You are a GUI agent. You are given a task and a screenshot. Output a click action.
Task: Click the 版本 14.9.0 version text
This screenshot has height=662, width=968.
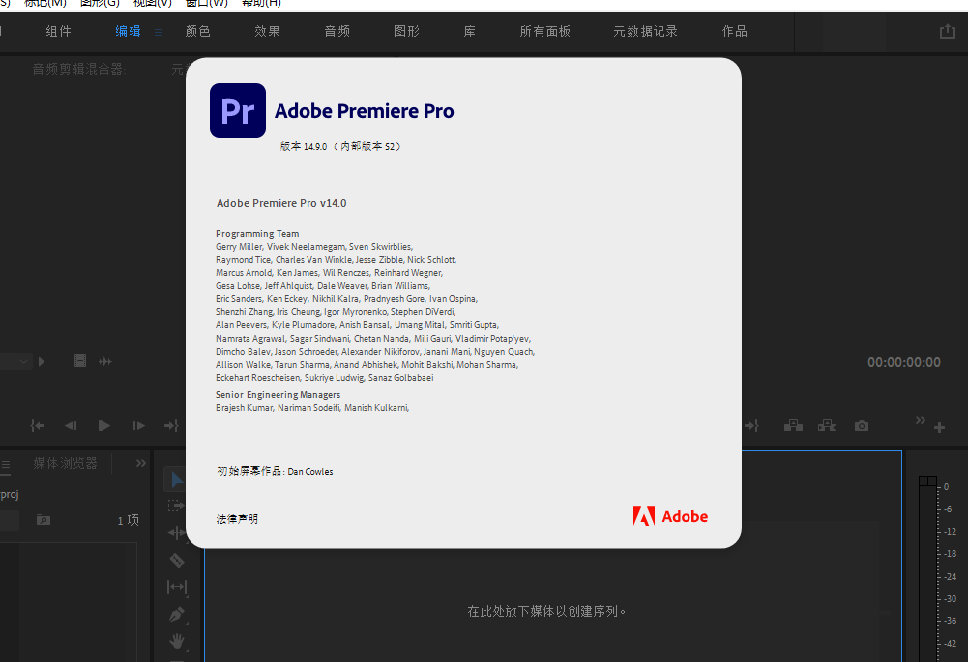click(340, 146)
